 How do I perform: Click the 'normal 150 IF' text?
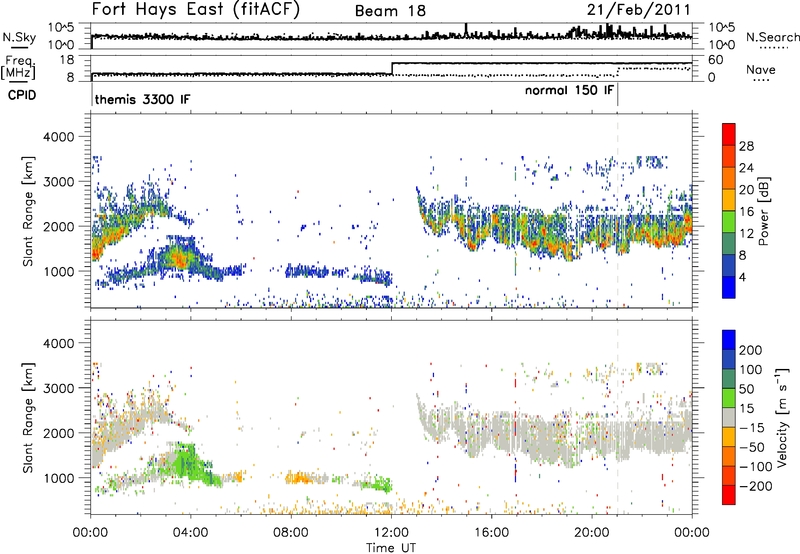pos(569,90)
